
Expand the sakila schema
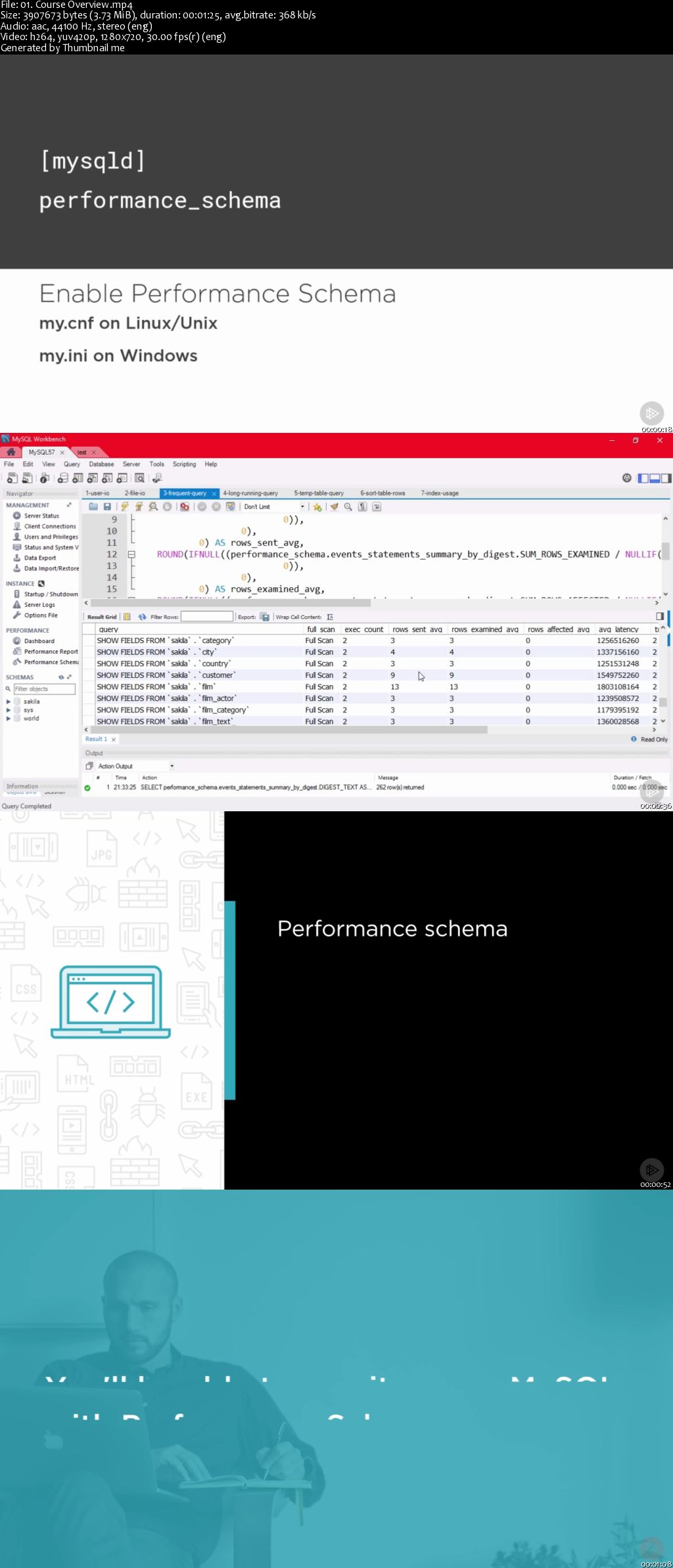coord(9,702)
